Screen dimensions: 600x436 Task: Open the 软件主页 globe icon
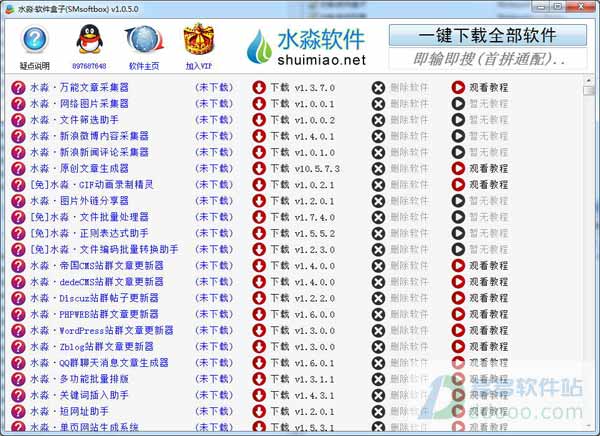(x=144, y=39)
